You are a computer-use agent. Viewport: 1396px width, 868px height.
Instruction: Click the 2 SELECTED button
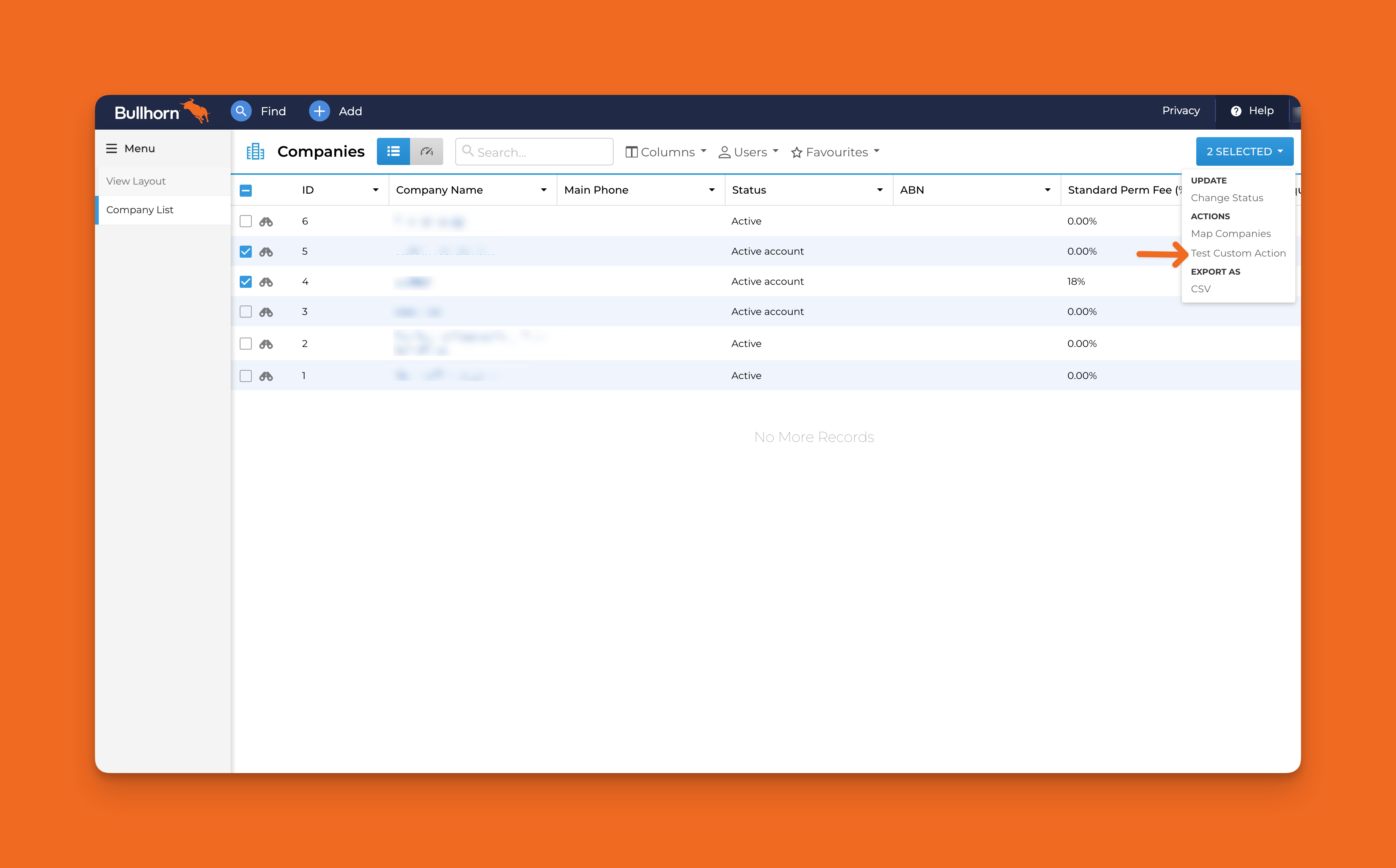point(1244,151)
